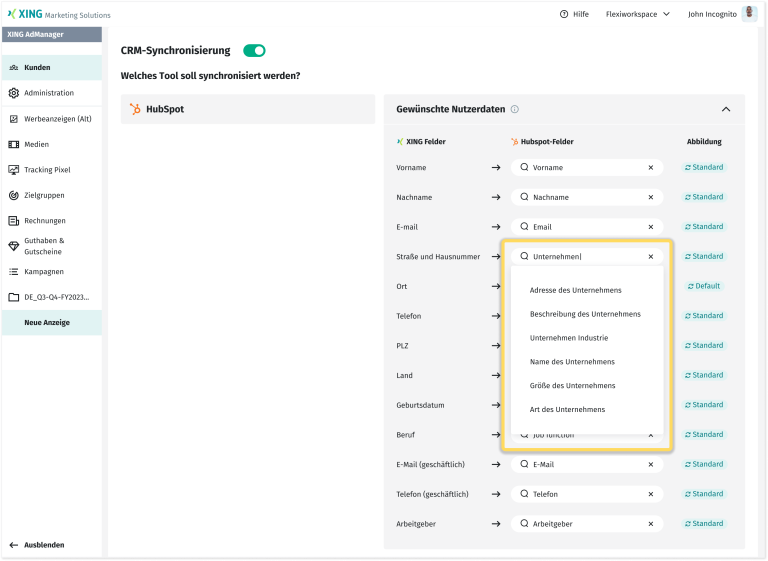Click the Default badge in the Ort row
Image resolution: width=768 pixels, height=561 pixels.
[x=704, y=286]
